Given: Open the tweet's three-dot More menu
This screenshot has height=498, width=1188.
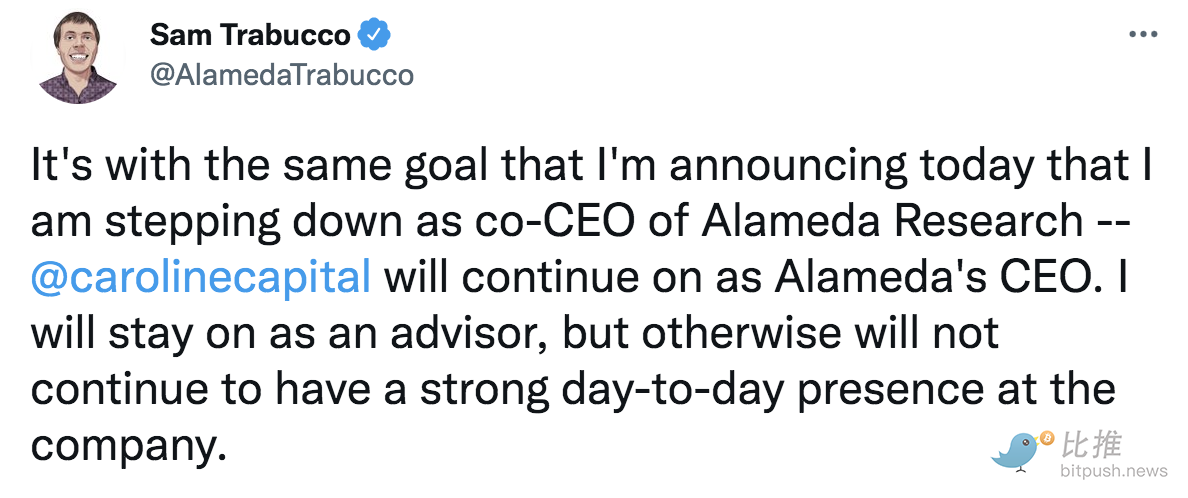Looking at the screenshot, I should [x=1142, y=34].
